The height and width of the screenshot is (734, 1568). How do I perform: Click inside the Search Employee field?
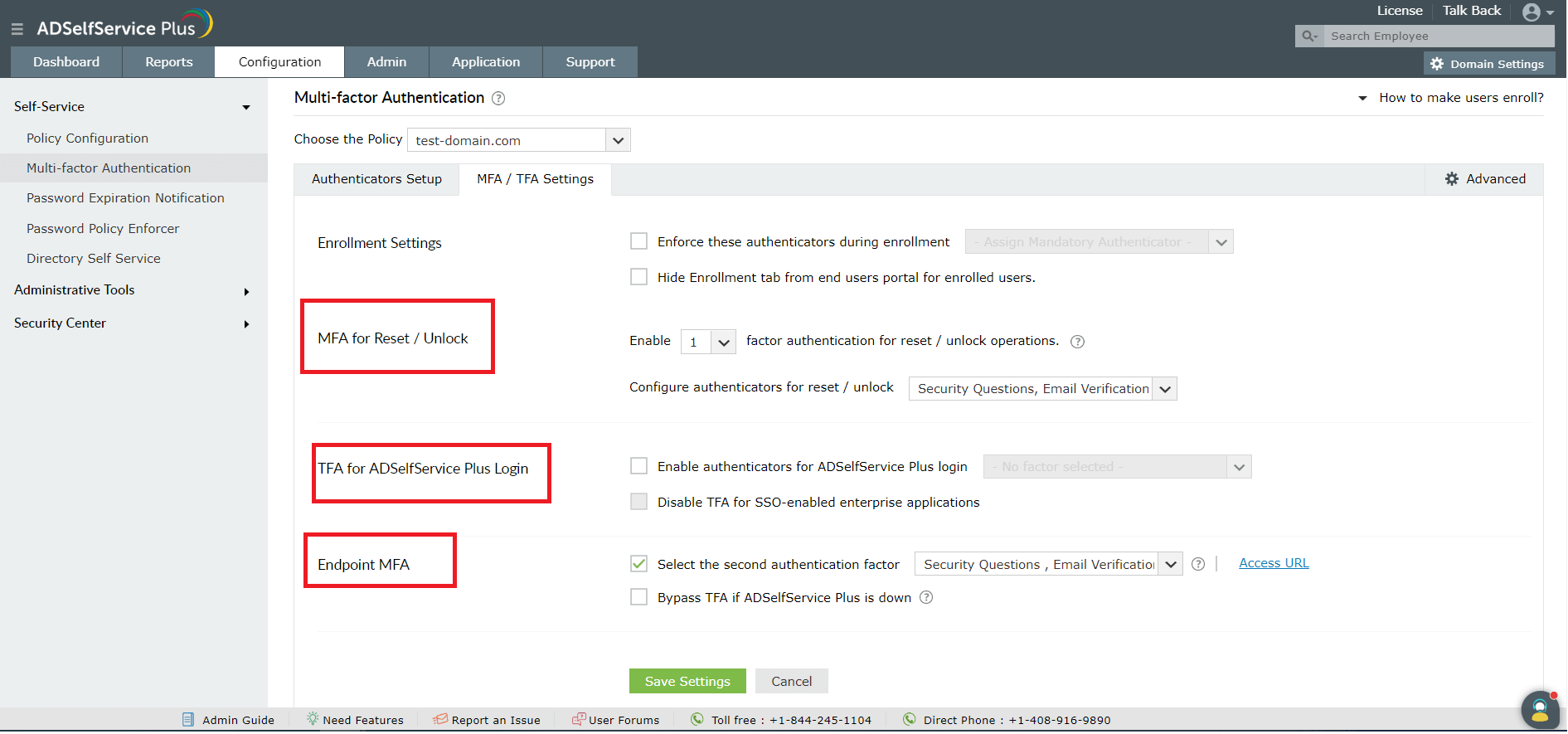tap(1439, 36)
